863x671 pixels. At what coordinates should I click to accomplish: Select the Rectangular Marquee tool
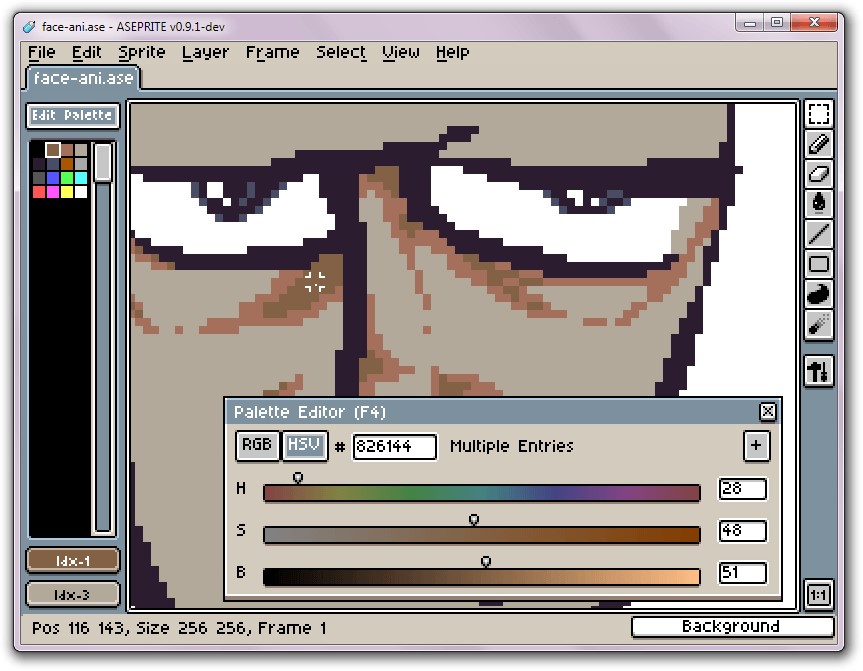819,114
